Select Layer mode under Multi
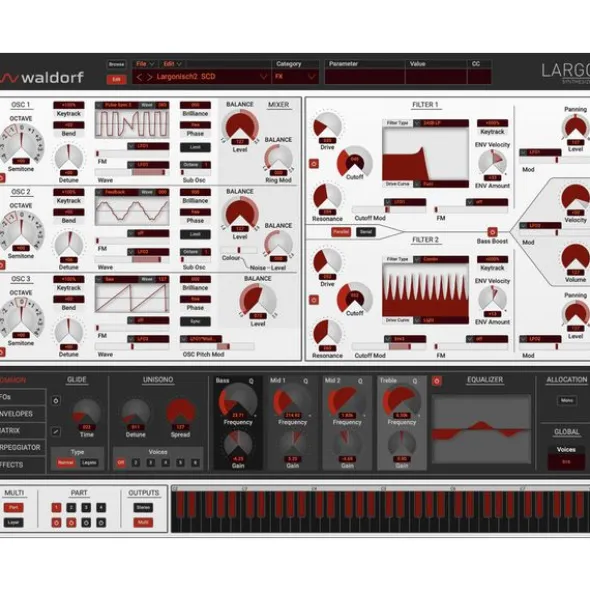Image resolution: width=590 pixels, height=591 pixels. coord(13,522)
